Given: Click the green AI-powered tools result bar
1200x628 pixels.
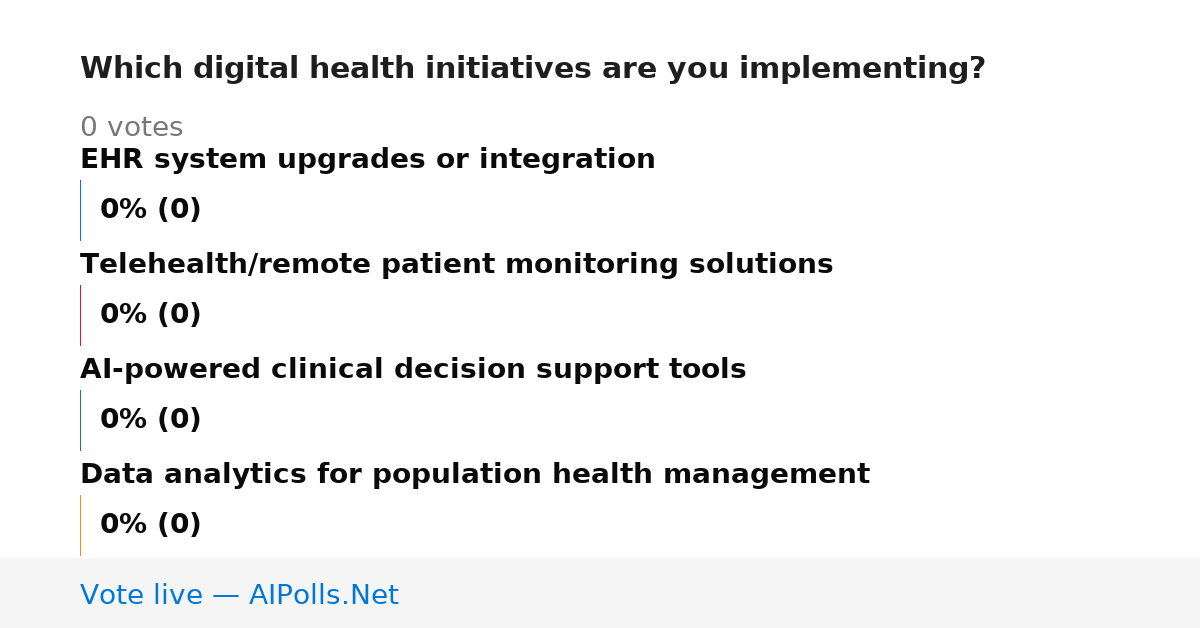Looking at the screenshot, I should click(x=81, y=420).
